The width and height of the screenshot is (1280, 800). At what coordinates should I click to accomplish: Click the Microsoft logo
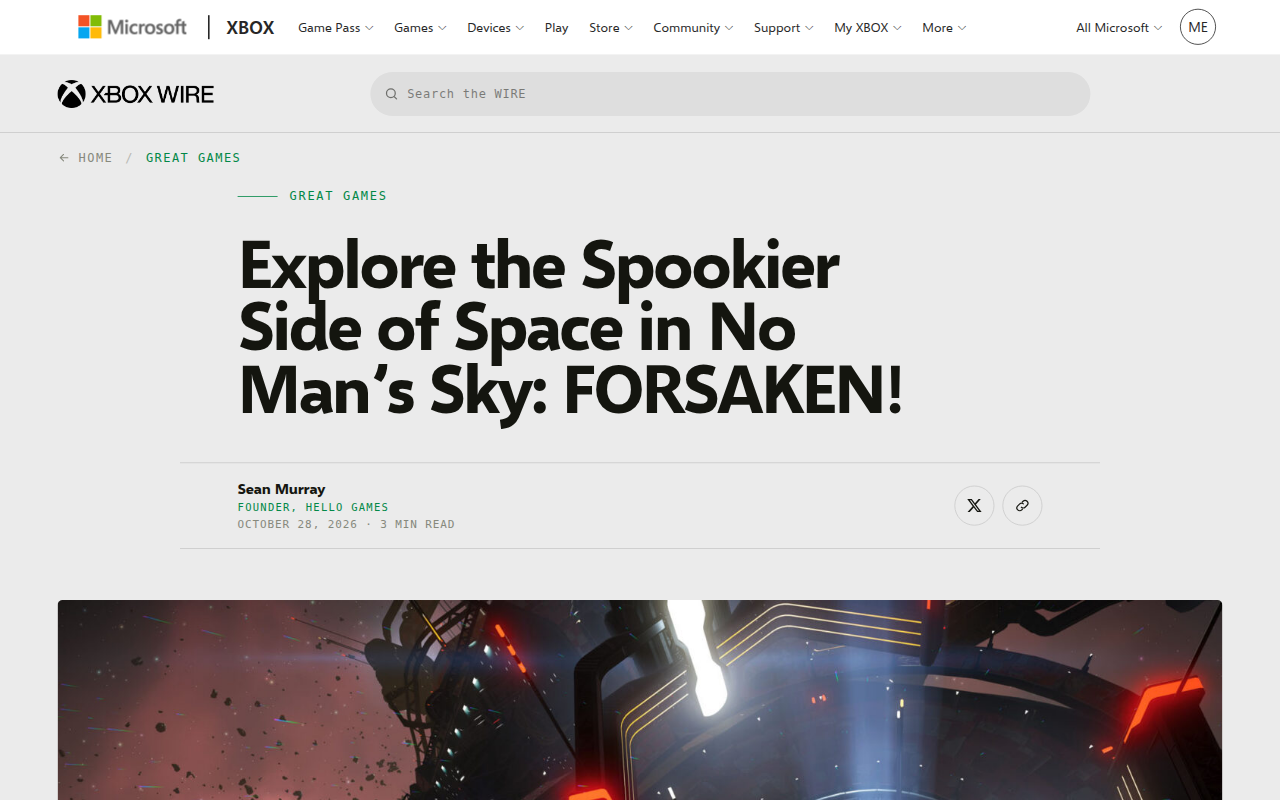[x=132, y=27]
